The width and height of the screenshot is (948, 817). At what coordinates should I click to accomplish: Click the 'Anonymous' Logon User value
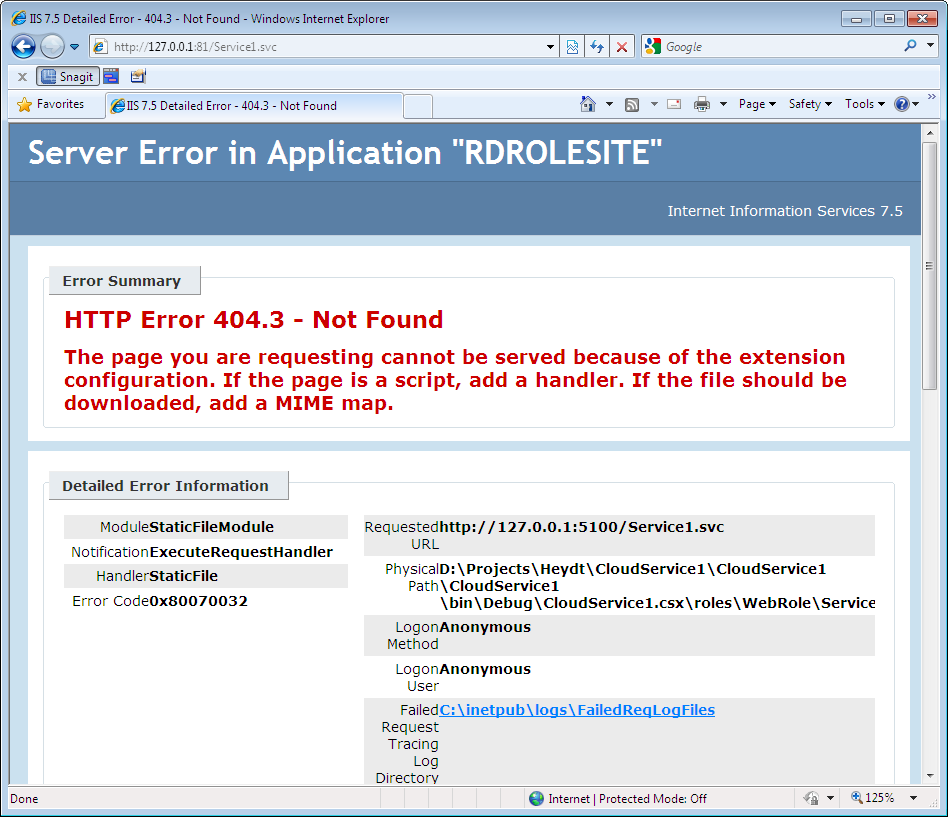485,669
